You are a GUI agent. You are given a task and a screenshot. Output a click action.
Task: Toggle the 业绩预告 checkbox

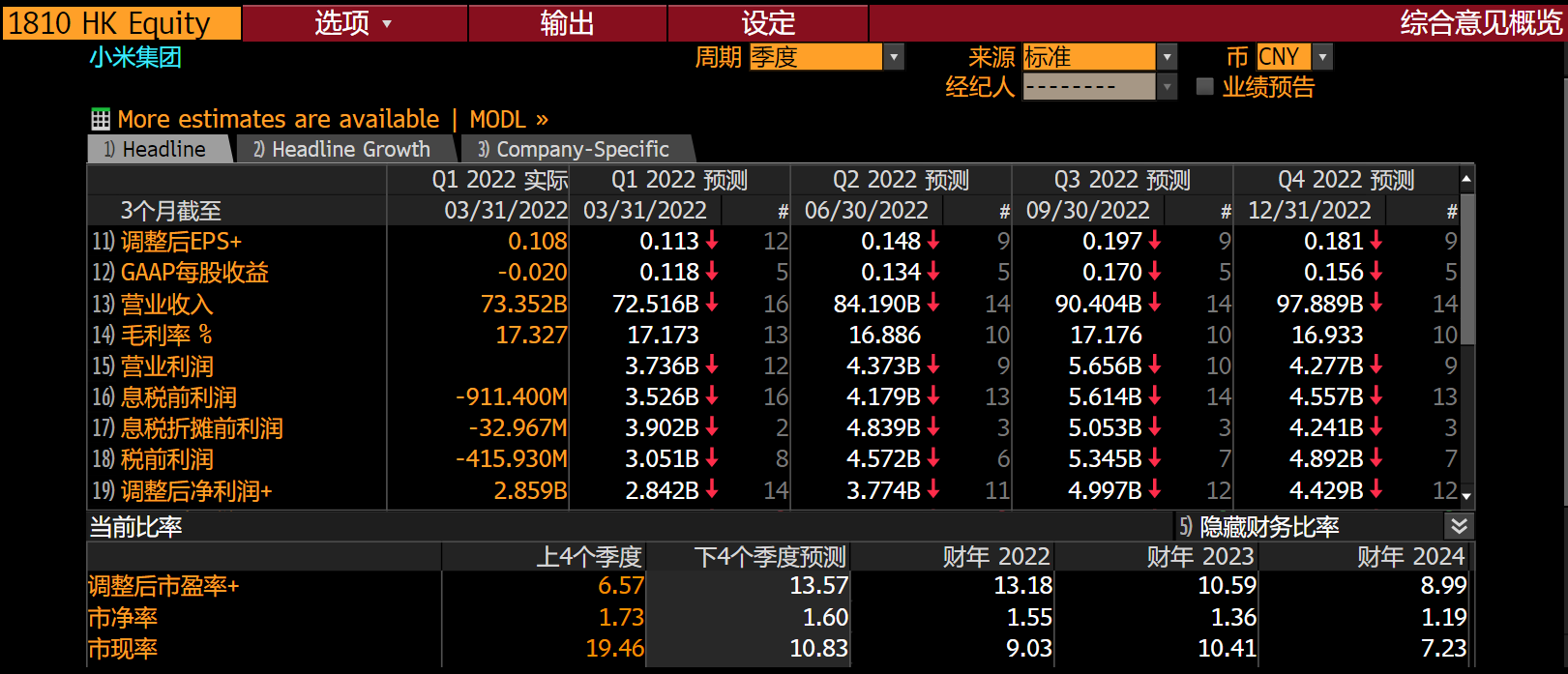(x=1204, y=86)
